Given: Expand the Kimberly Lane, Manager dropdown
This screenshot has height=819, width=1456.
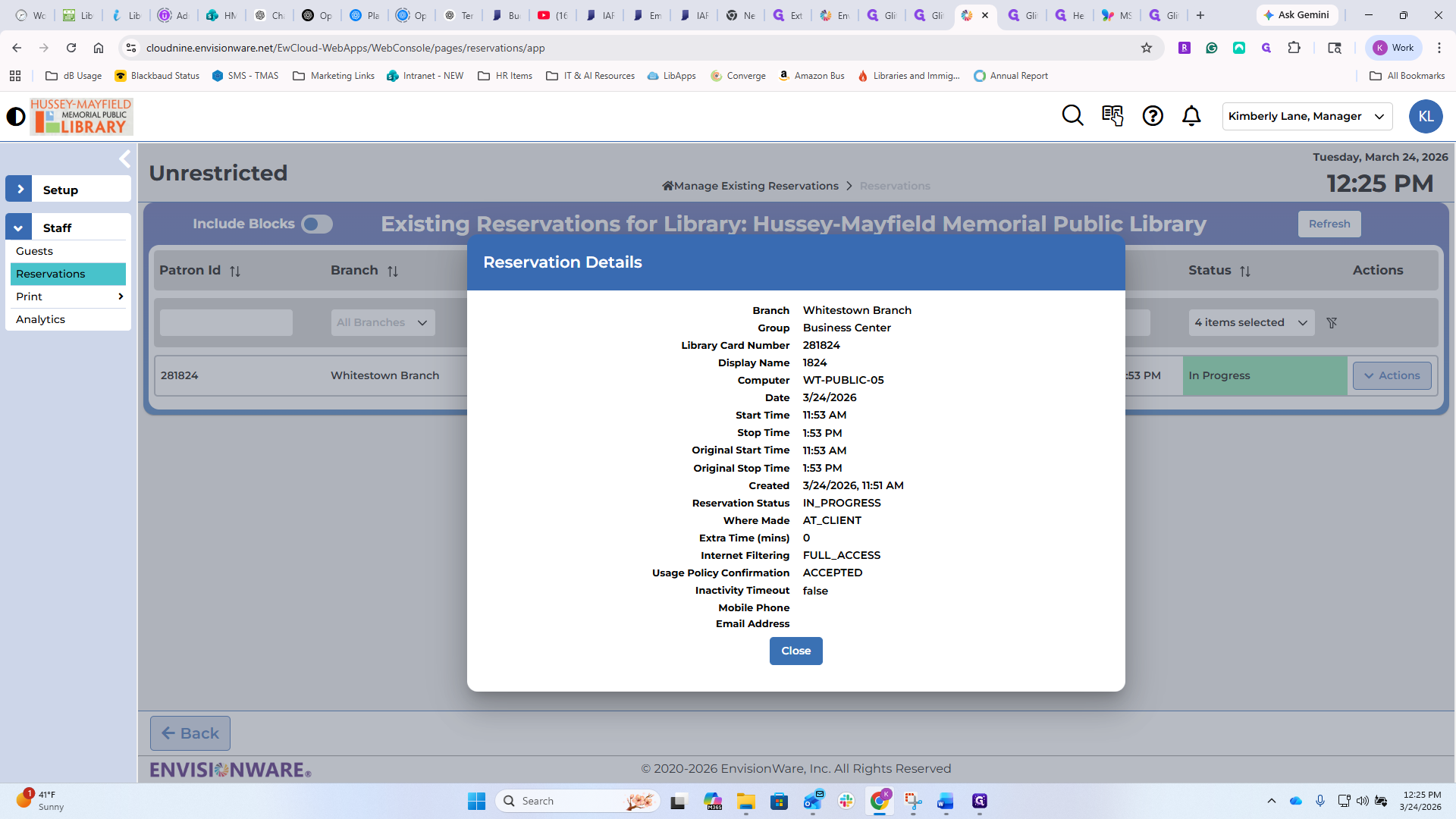Looking at the screenshot, I should (x=1307, y=116).
